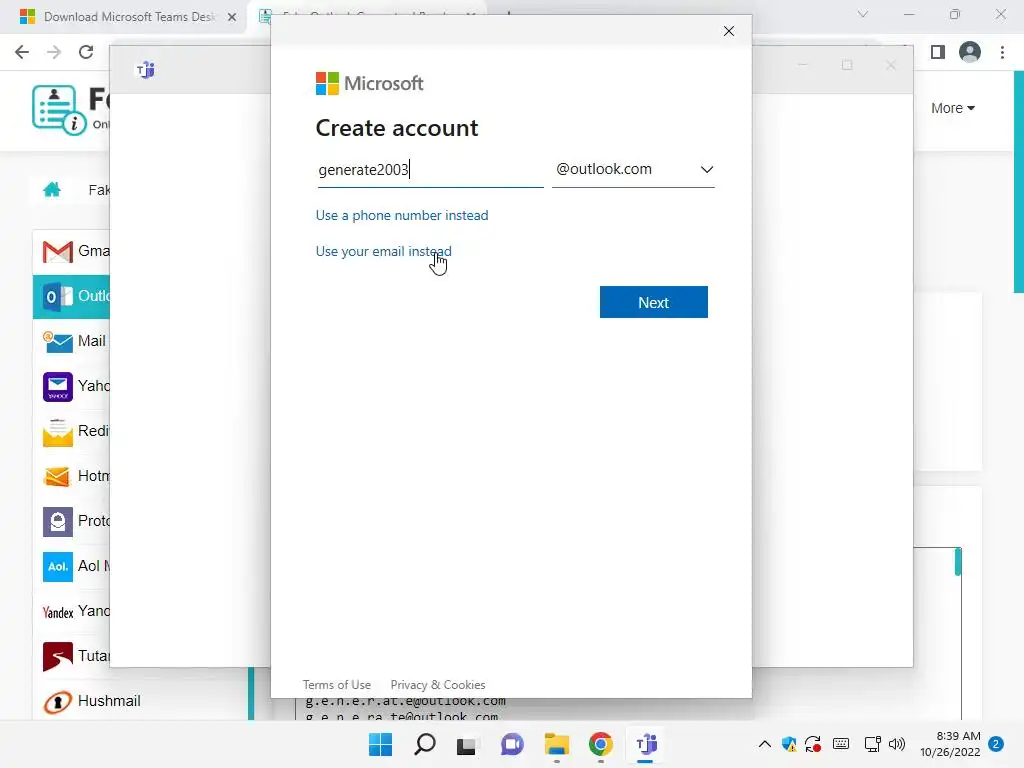The image size is (1024, 768).
Task: Open Privacy & Cookies link
Action: [x=438, y=684]
